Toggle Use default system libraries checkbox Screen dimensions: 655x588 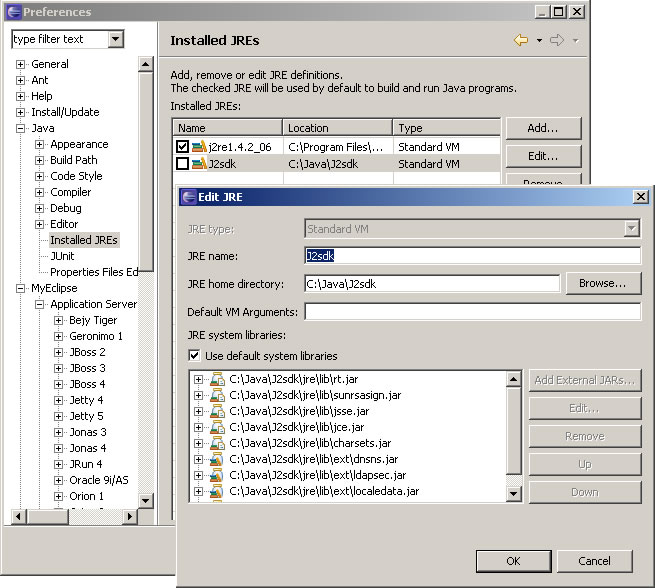tap(194, 356)
